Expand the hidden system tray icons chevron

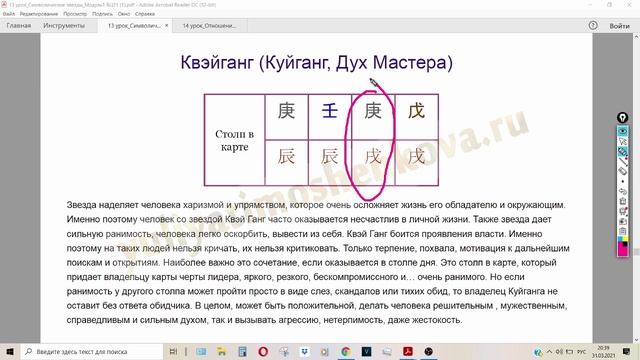pyautogui.click(x=549, y=352)
